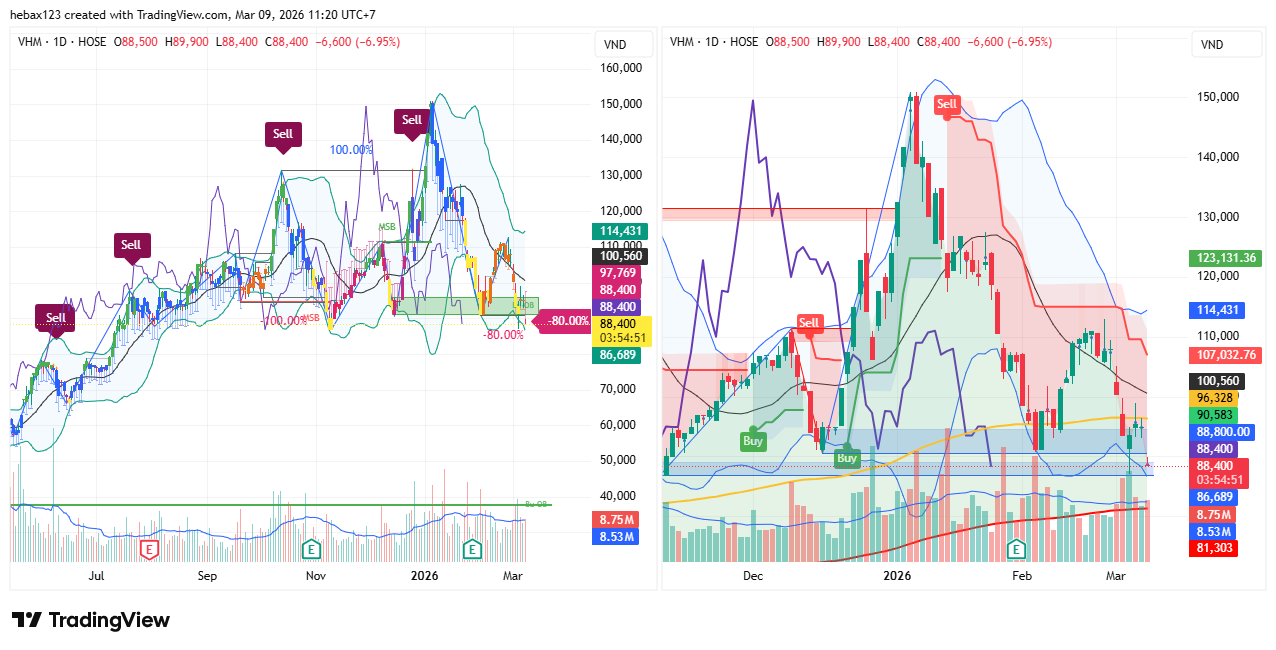This screenshot has width=1276, height=650.
Task: Click 150,000 on the right price scale
Action: [1218, 97]
